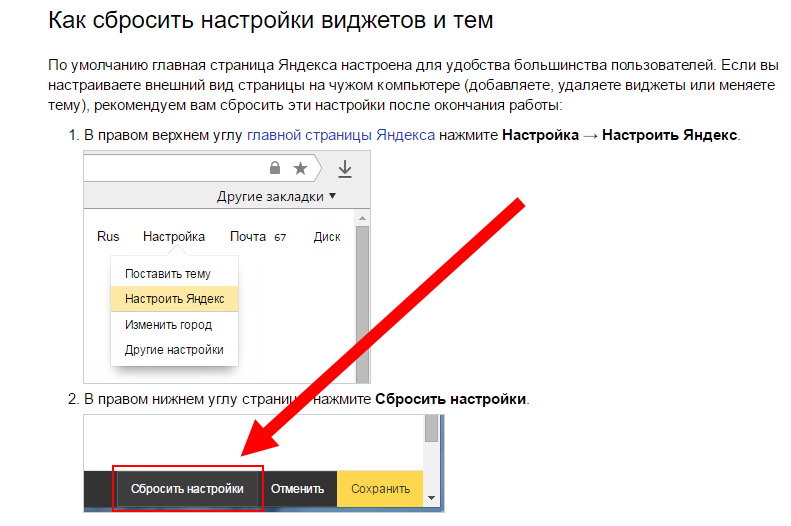This screenshot has width=791, height=526.
Task: Click scrollbar down arrow next to Сохранить
Action: [432, 497]
